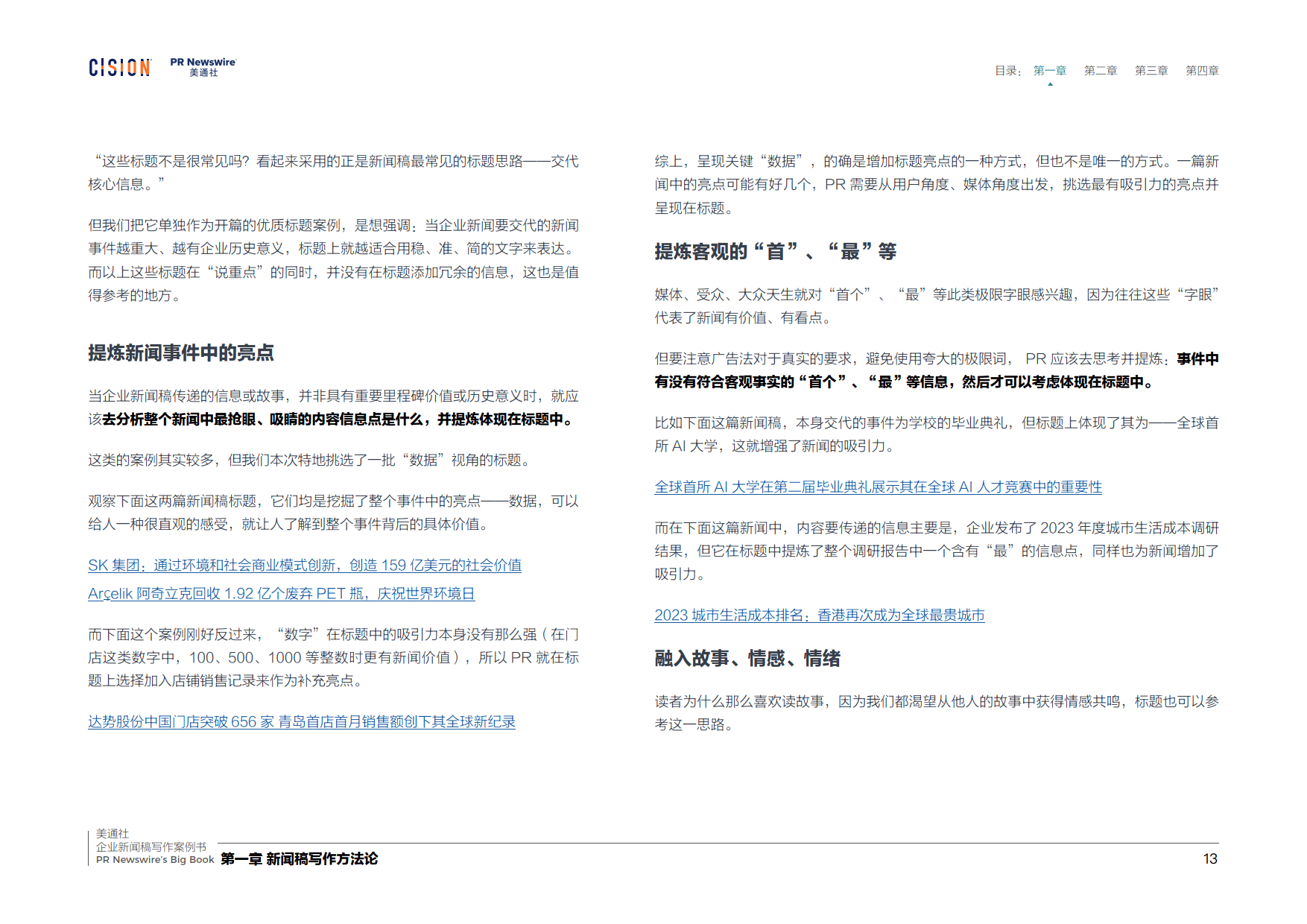1307x924 pixels.
Task: Click the 目录 label in the header
Action: point(1007,71)
